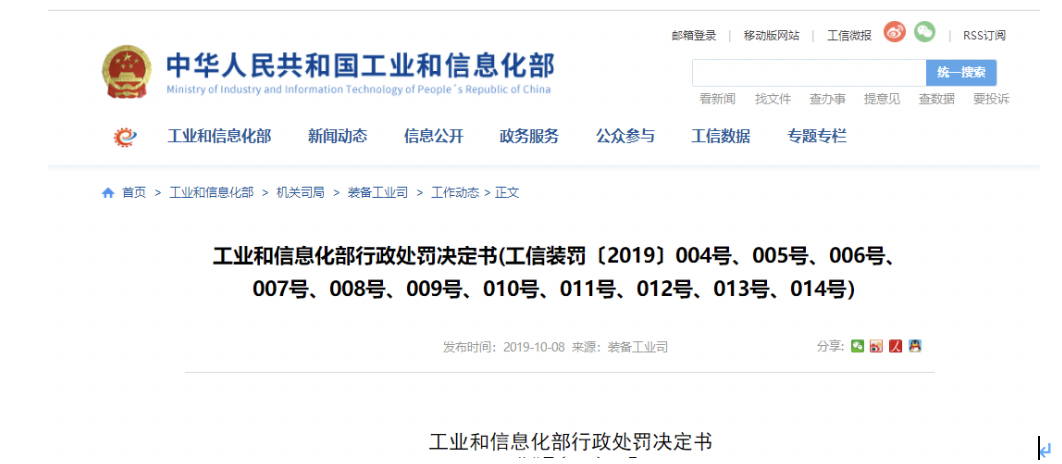Open 公众参与 navigation menu

pos(625,137)
